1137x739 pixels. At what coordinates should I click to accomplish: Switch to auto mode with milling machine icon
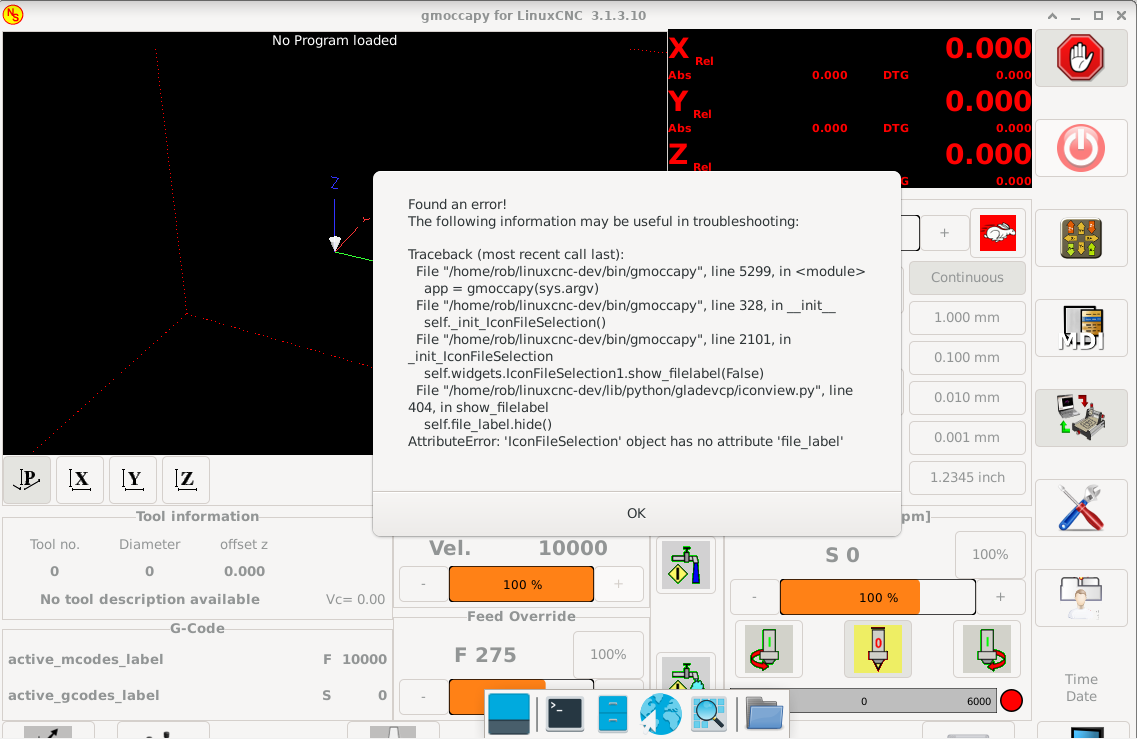point(1080,418)
